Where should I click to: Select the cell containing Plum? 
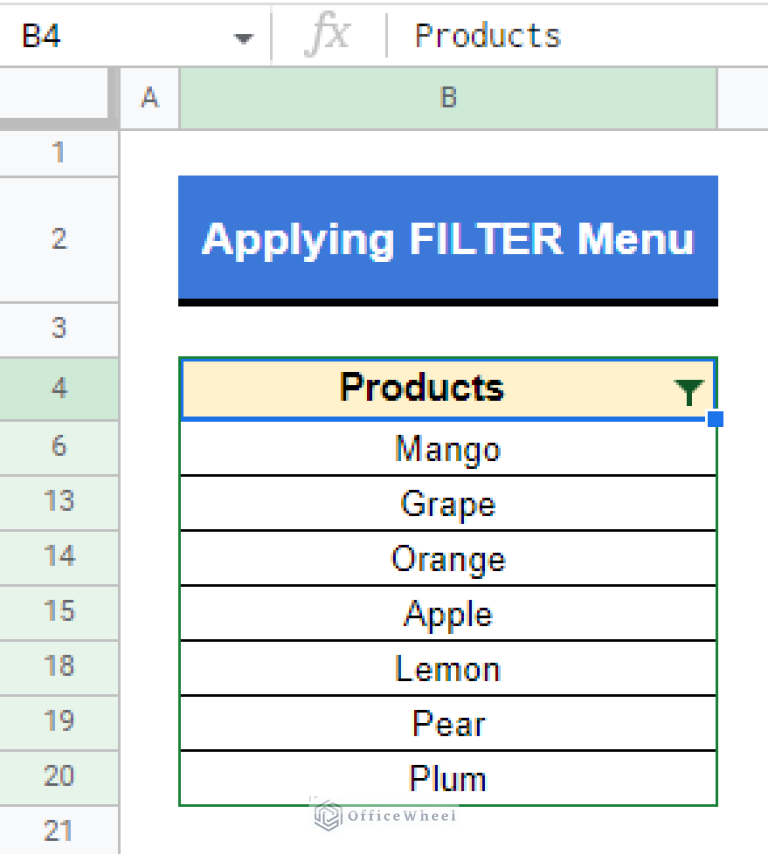448,777
